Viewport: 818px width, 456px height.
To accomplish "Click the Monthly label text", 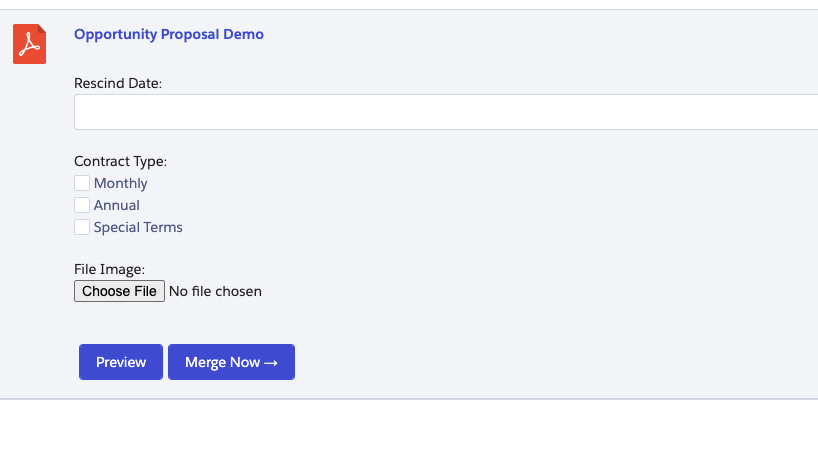I will [x=120, y=183].
